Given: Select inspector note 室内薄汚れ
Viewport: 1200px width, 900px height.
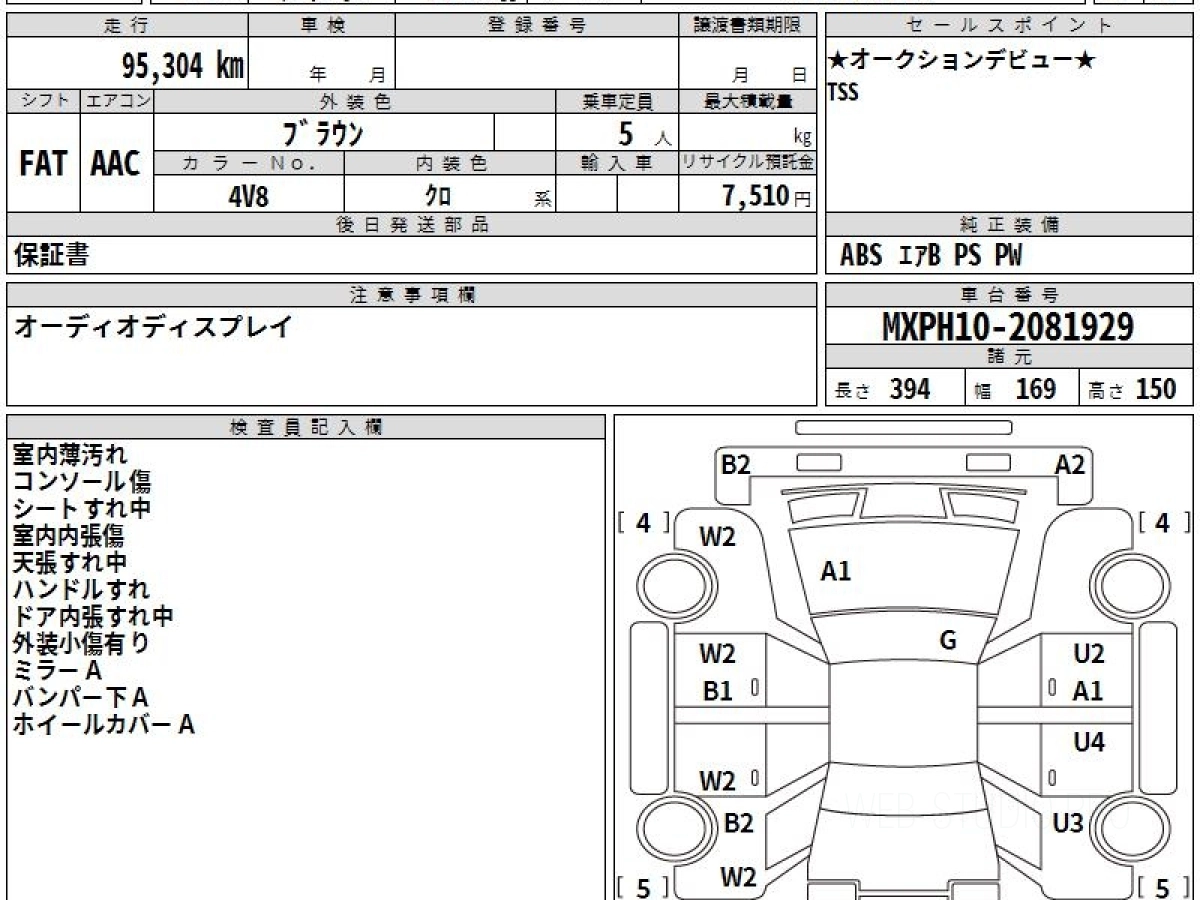Looking at the screenshot, I should tap(70, 455).
